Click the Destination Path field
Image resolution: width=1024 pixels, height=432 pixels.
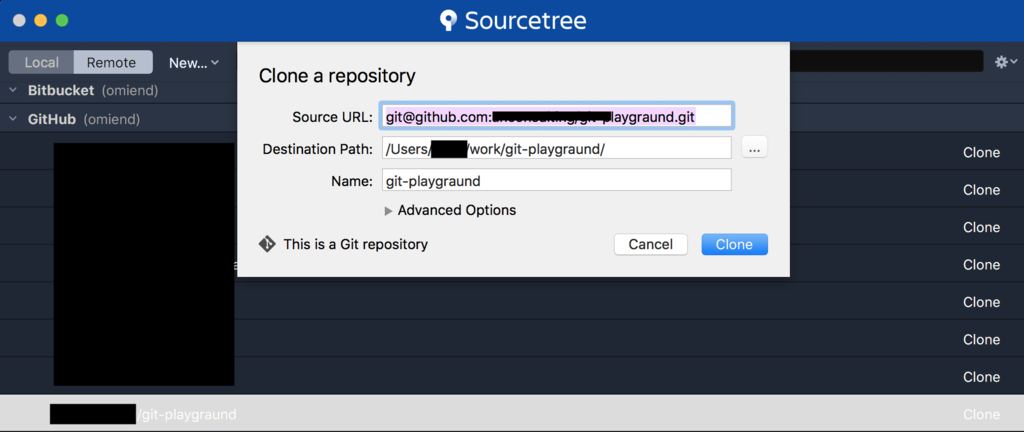click(x=556, y=148)
